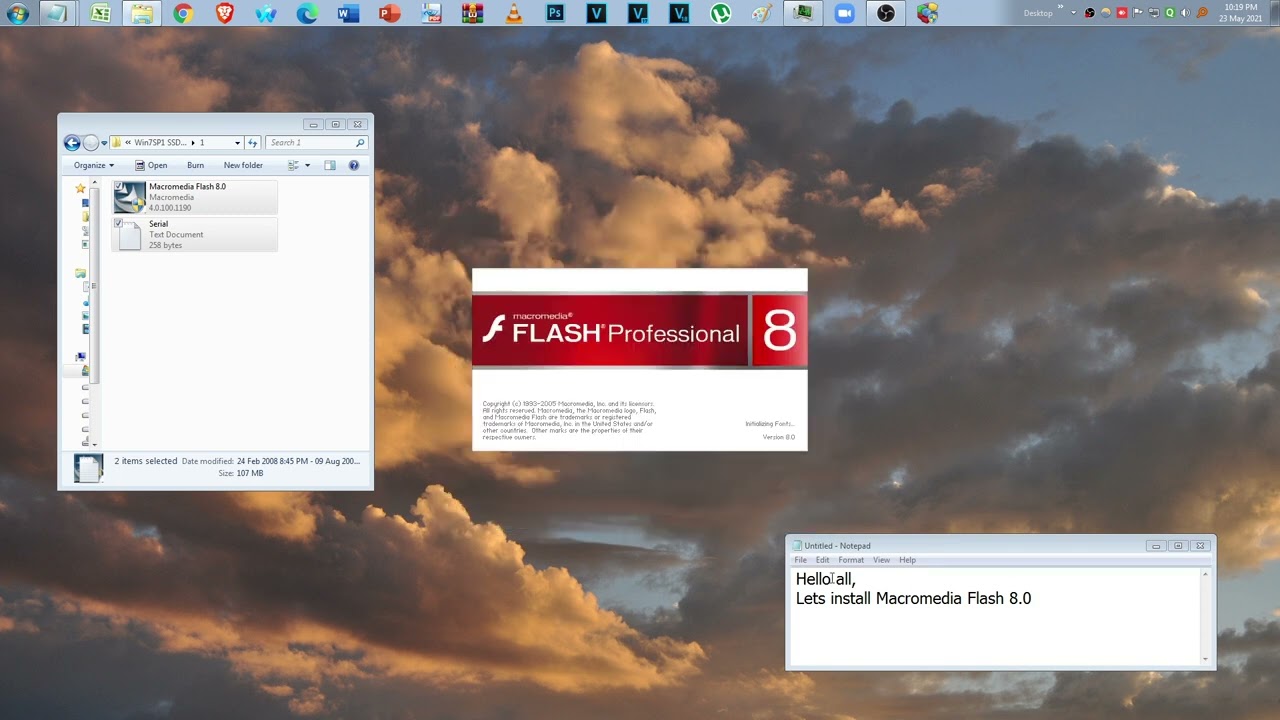Click the Forward arrow in Explorer
The height and width of the screenshot is (720, 1280).
91,143
